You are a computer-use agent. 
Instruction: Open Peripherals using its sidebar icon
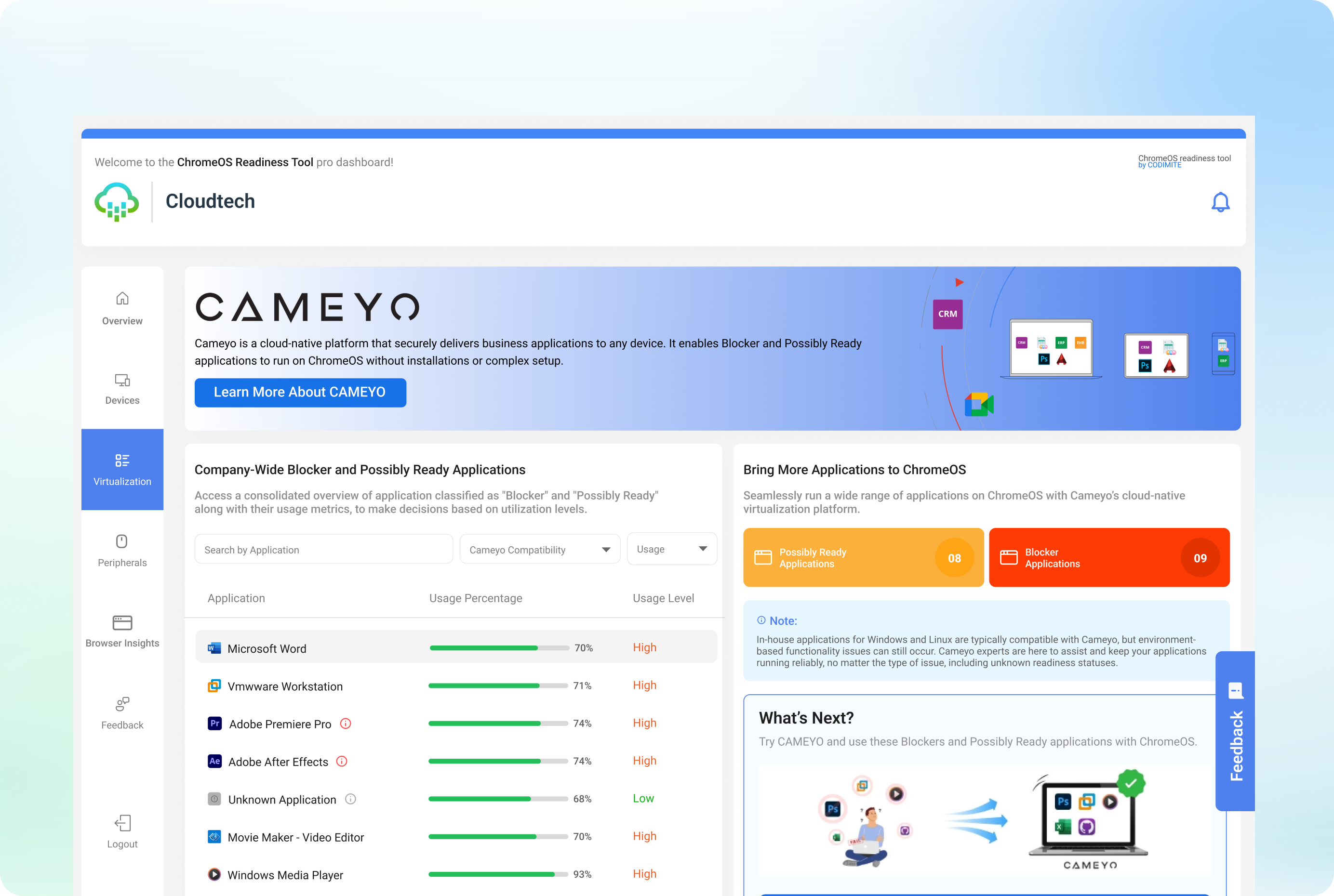tap(122, 542)
